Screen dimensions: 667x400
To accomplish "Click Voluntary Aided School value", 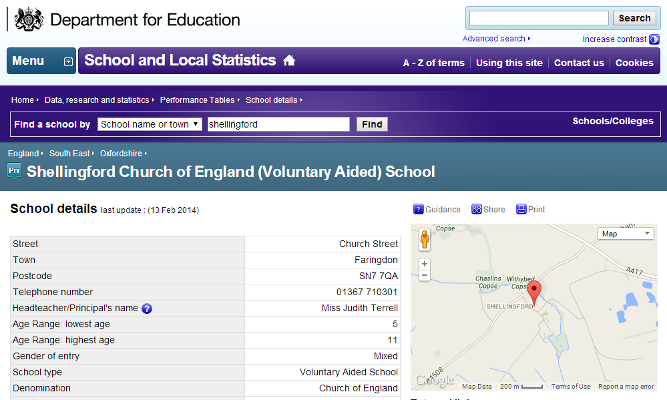I will [x=349, y=372].
